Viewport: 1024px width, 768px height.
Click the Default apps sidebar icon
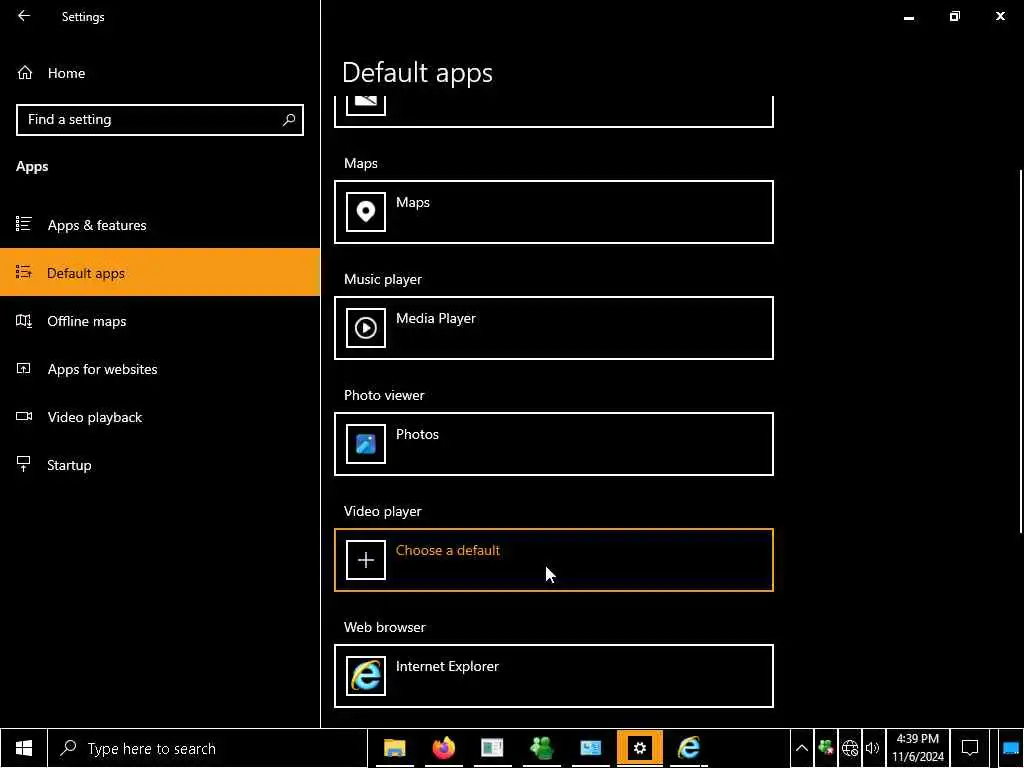click(24, 272)
